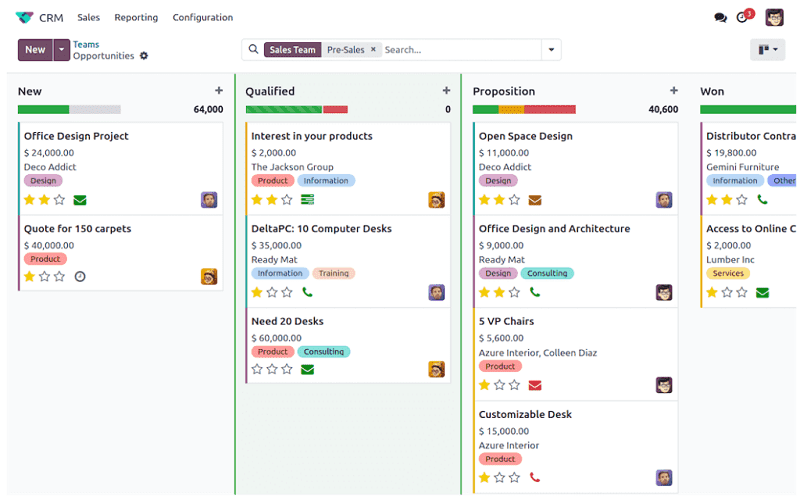Viewport: 800px width, 500px height.
Task: Click envelope activity icon on Open Space Design
Action: pyautogui.click(x=535, y=200)
